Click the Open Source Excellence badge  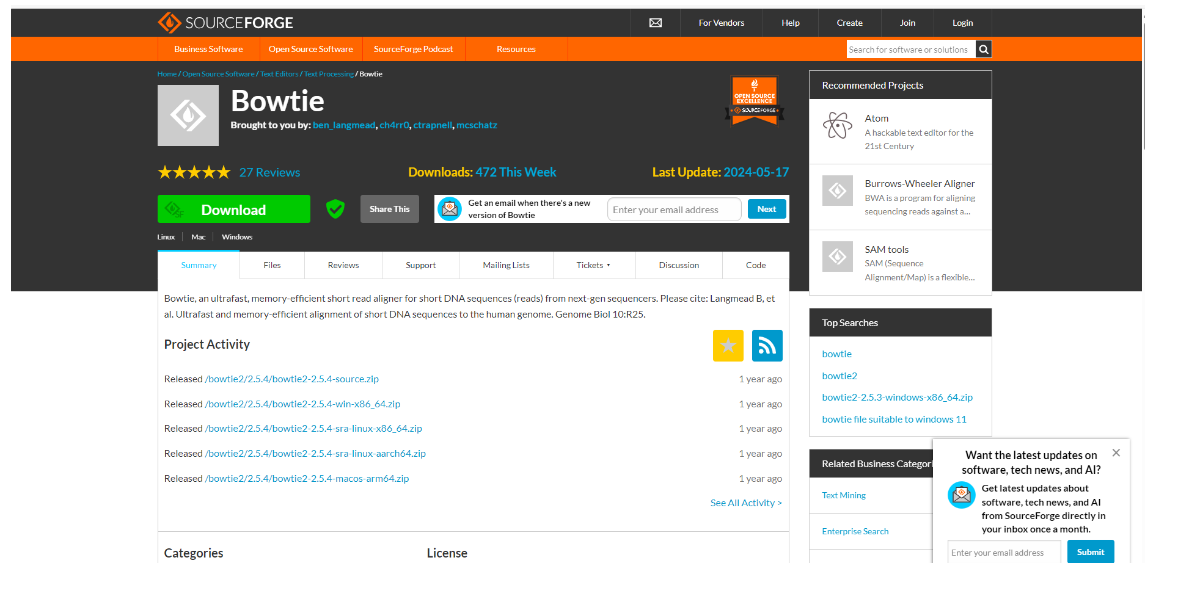pyautogui.click(x=755, y=100)
